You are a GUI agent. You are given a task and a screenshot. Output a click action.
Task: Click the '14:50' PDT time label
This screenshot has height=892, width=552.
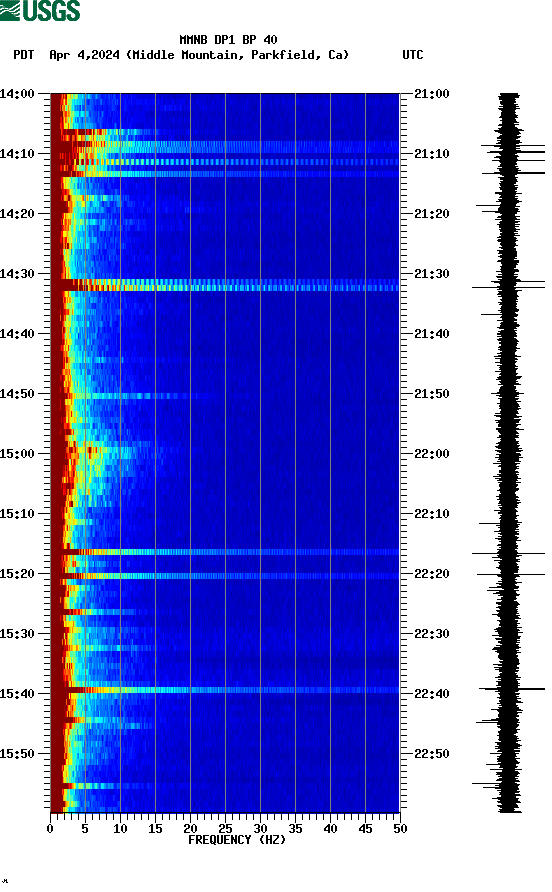(x=17, y=394)
